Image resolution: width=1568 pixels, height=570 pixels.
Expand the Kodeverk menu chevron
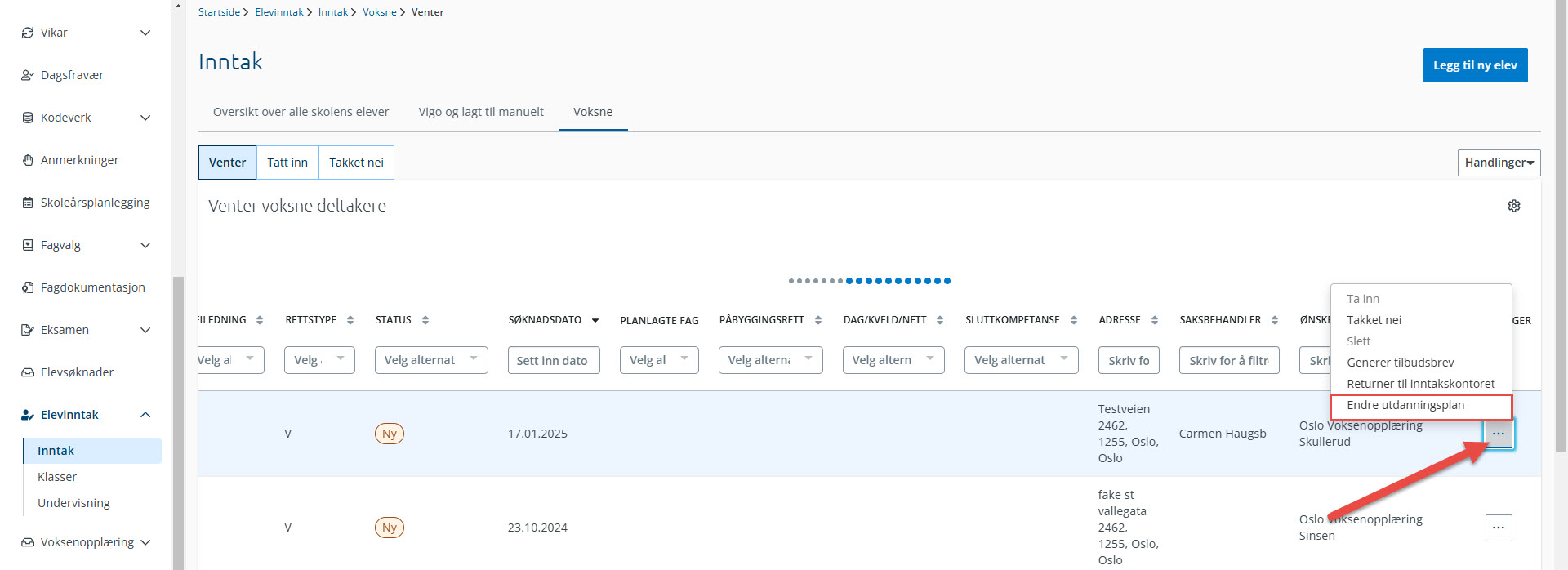145,118
